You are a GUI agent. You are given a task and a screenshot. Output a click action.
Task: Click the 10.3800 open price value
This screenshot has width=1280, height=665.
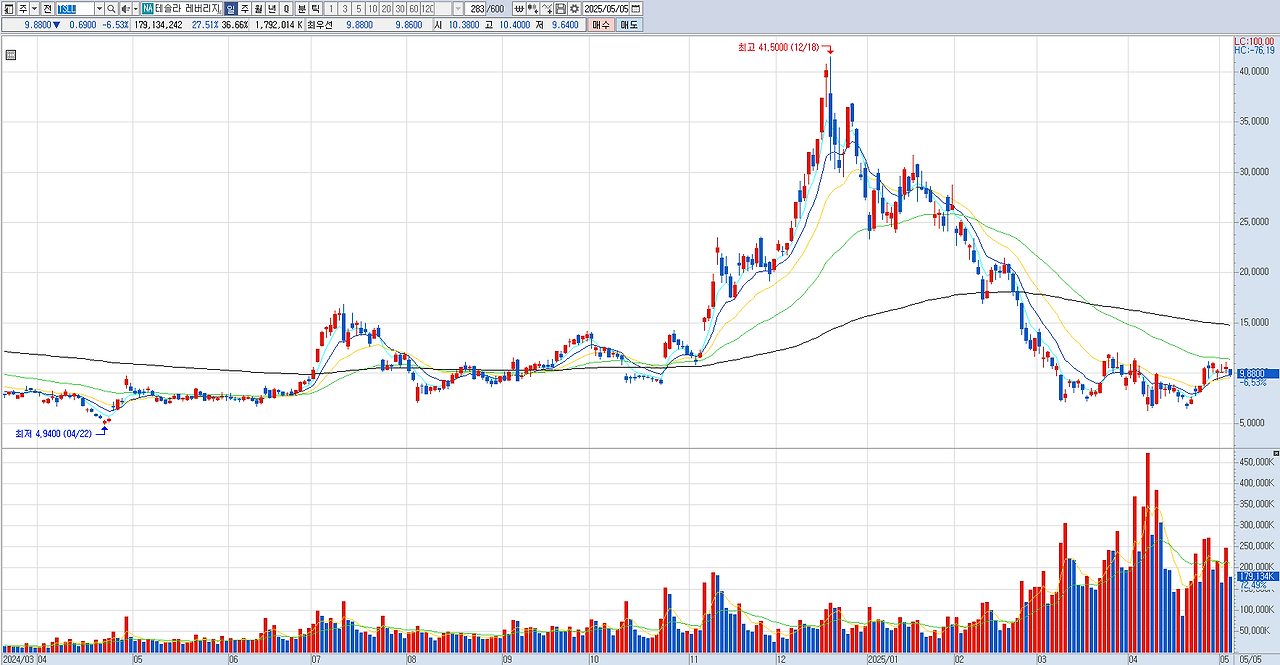[x=464, y=25]
